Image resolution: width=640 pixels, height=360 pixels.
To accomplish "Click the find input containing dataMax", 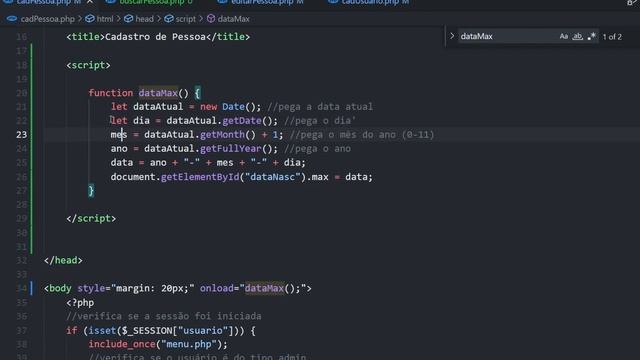I will [508, 36].
